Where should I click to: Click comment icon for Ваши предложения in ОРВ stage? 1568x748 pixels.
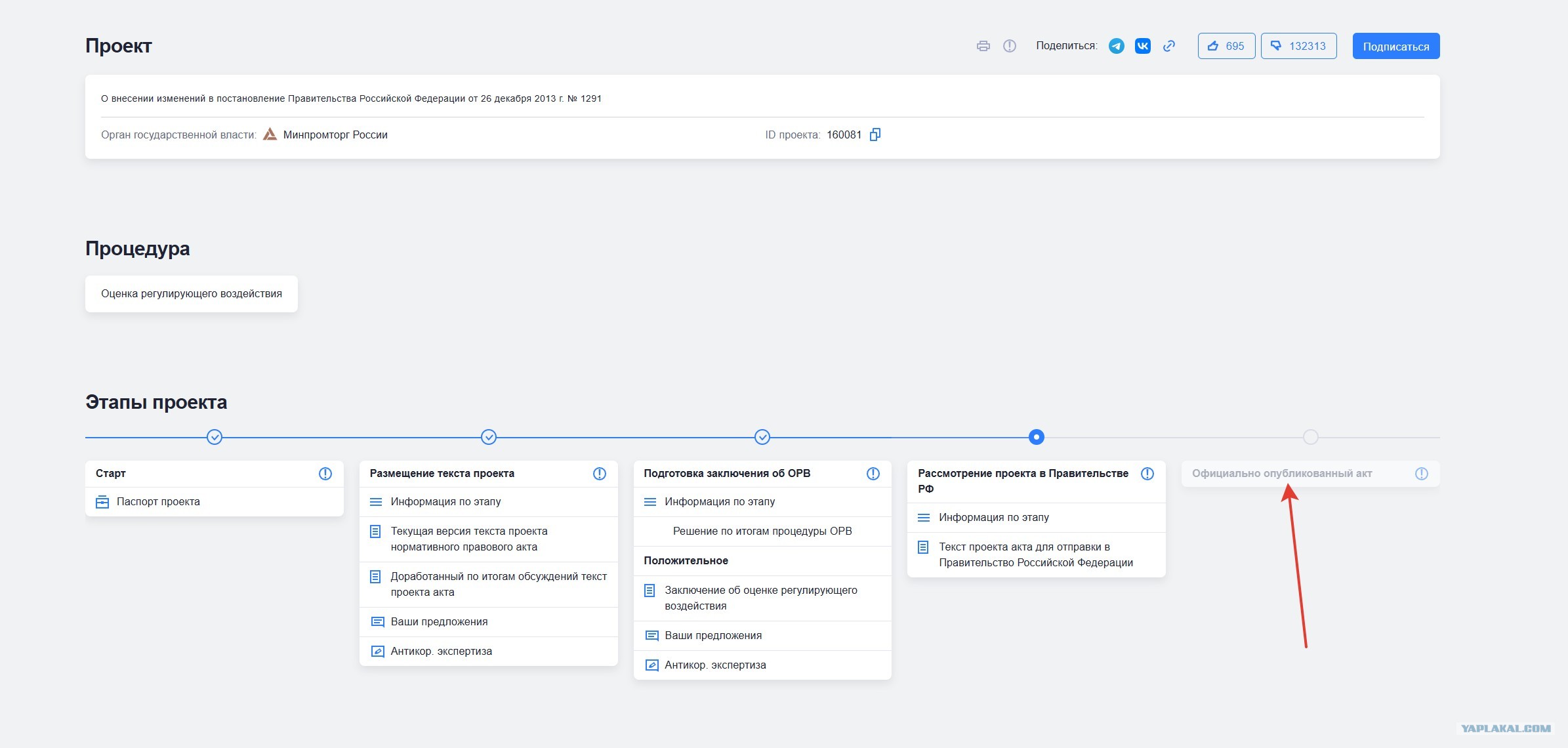[651, 636]
